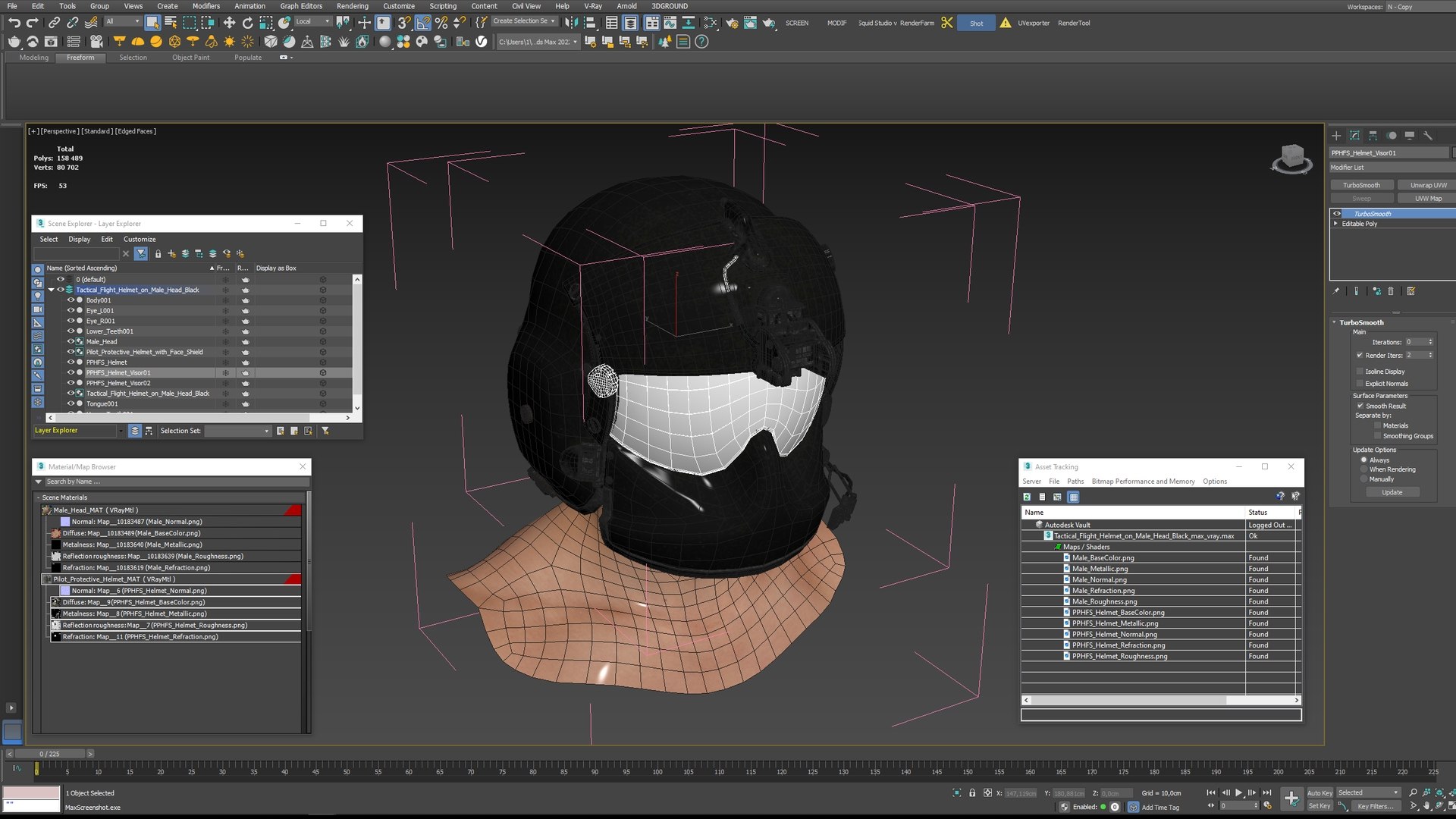Select the Move tool icon
The width and height of the screenshot is (1456, 819).
click(x=229, y=23)
